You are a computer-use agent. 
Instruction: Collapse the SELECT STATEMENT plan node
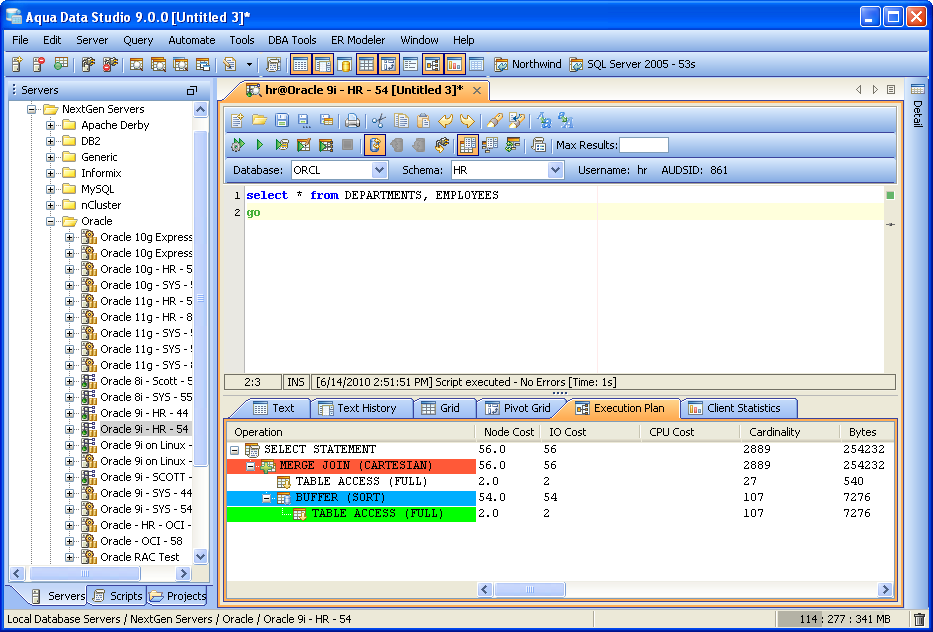[x=235, y=450]
